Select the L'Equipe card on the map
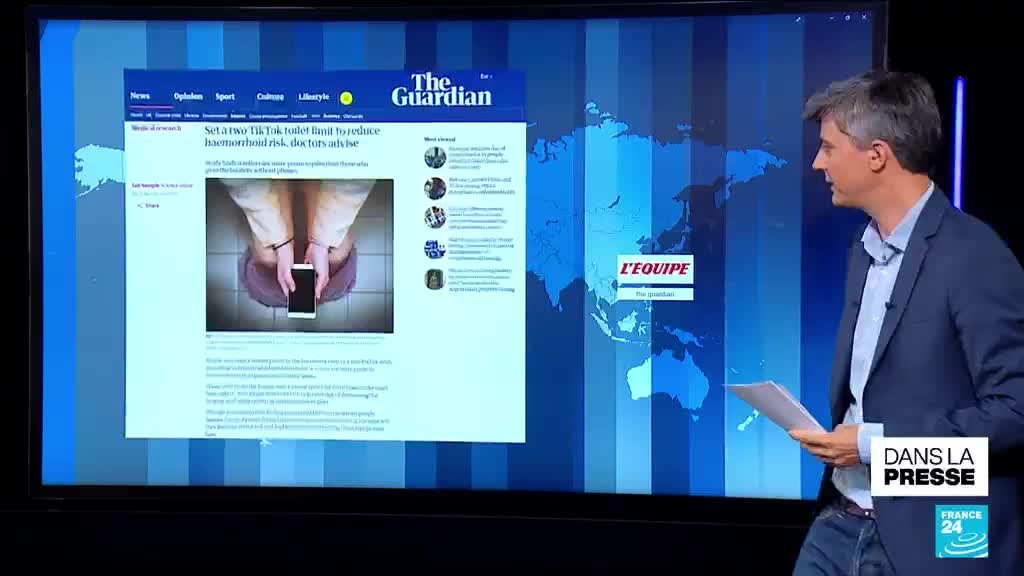This screenshot has height=576, width=1024. [655, 269]
